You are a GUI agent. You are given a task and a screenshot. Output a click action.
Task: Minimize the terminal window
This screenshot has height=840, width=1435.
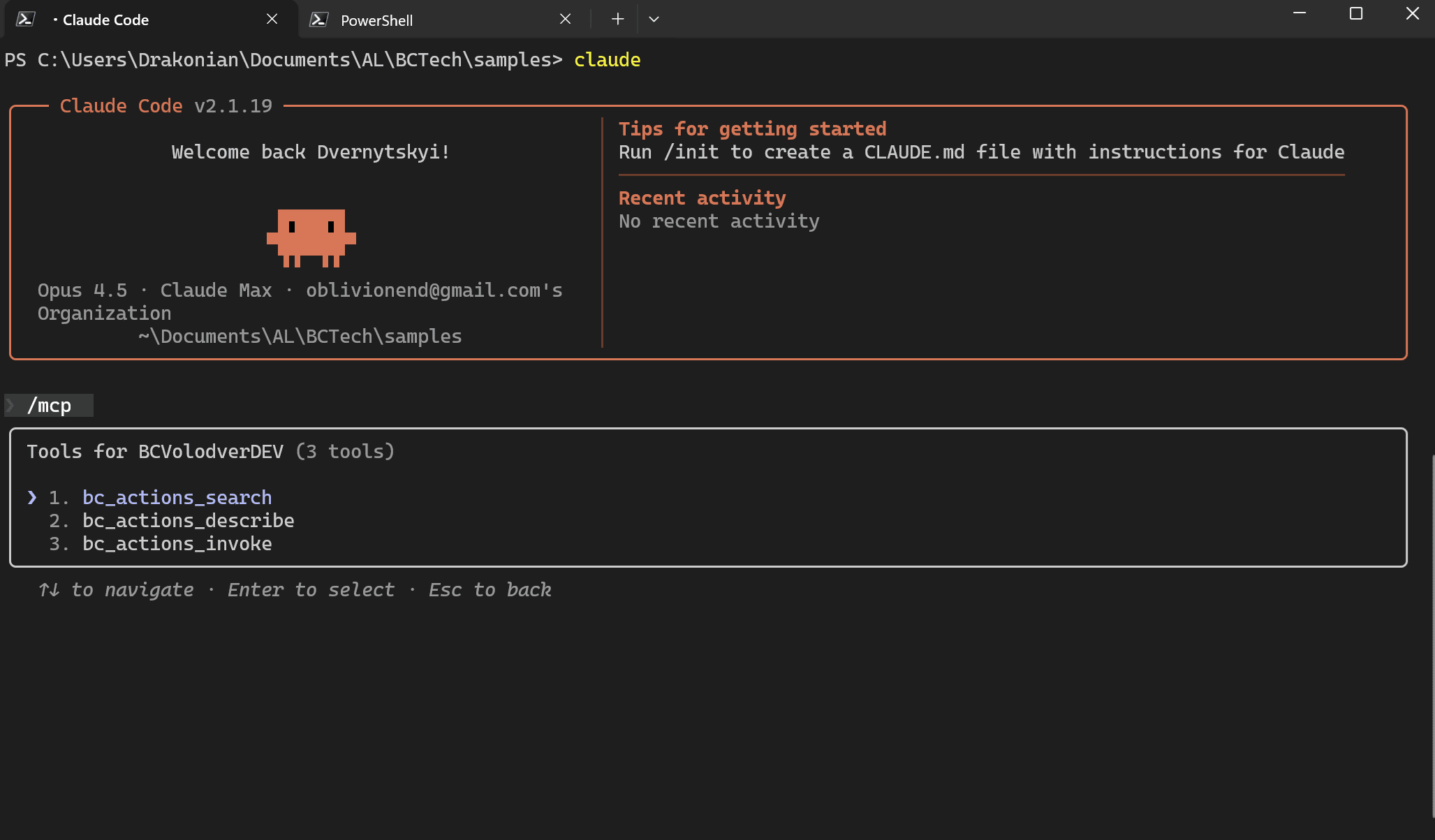coord(1300,14)
